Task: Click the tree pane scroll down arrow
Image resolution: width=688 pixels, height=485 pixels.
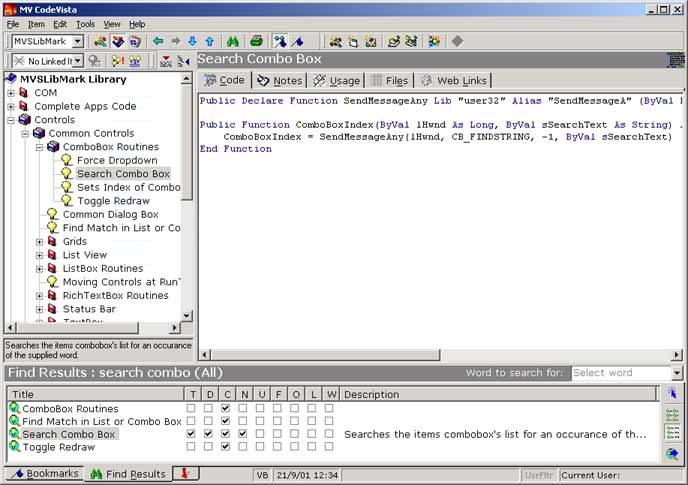Action: point(186,316)
